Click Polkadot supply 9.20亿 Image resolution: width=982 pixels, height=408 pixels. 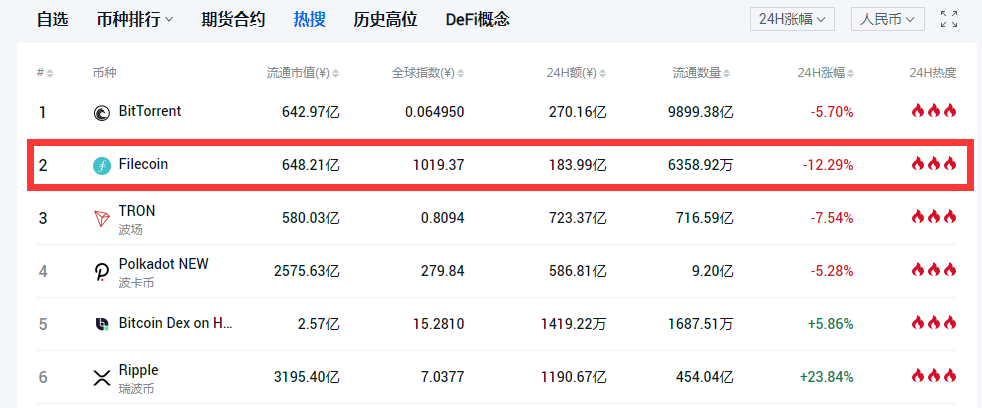point(714,271)
